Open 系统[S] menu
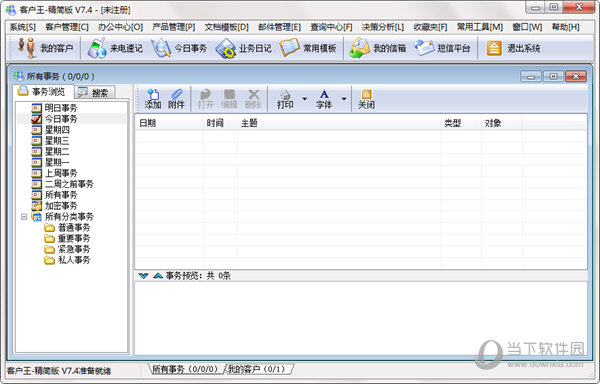This screenshot has width=600, height=384. 22,27
